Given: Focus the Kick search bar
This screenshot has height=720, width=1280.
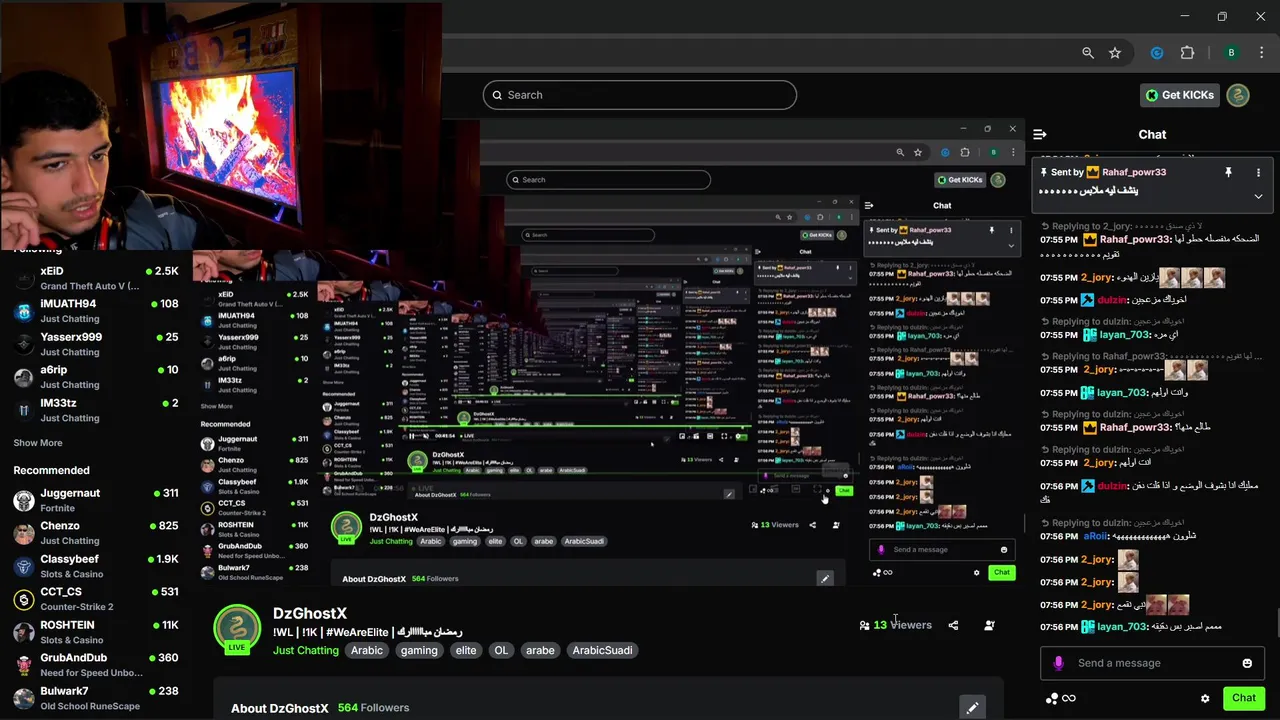Looking at the screenshot, I should pyautogui.click(x=640, y=95).
